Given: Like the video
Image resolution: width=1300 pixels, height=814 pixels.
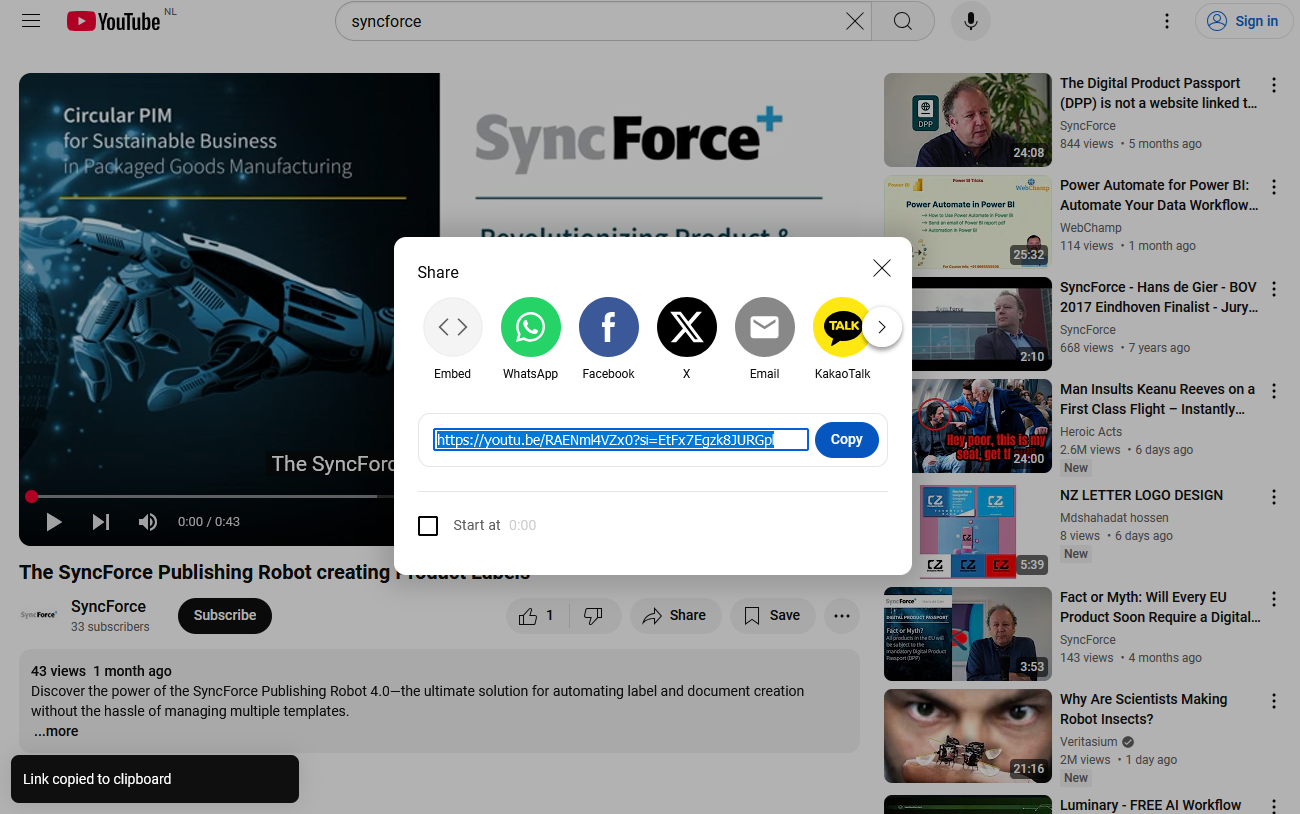Looking at the screenshot, I should pyautogui.click(x=537, y=616).
